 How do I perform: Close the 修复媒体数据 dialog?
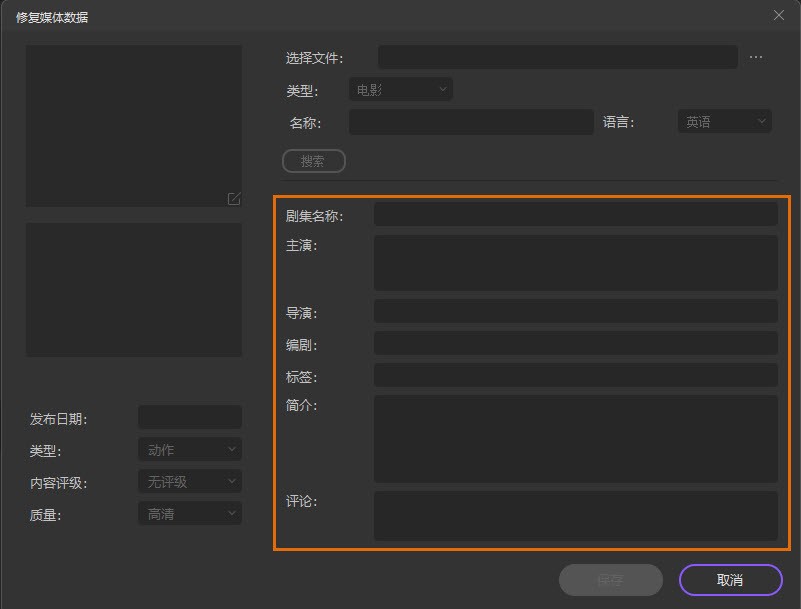(779, 15)
